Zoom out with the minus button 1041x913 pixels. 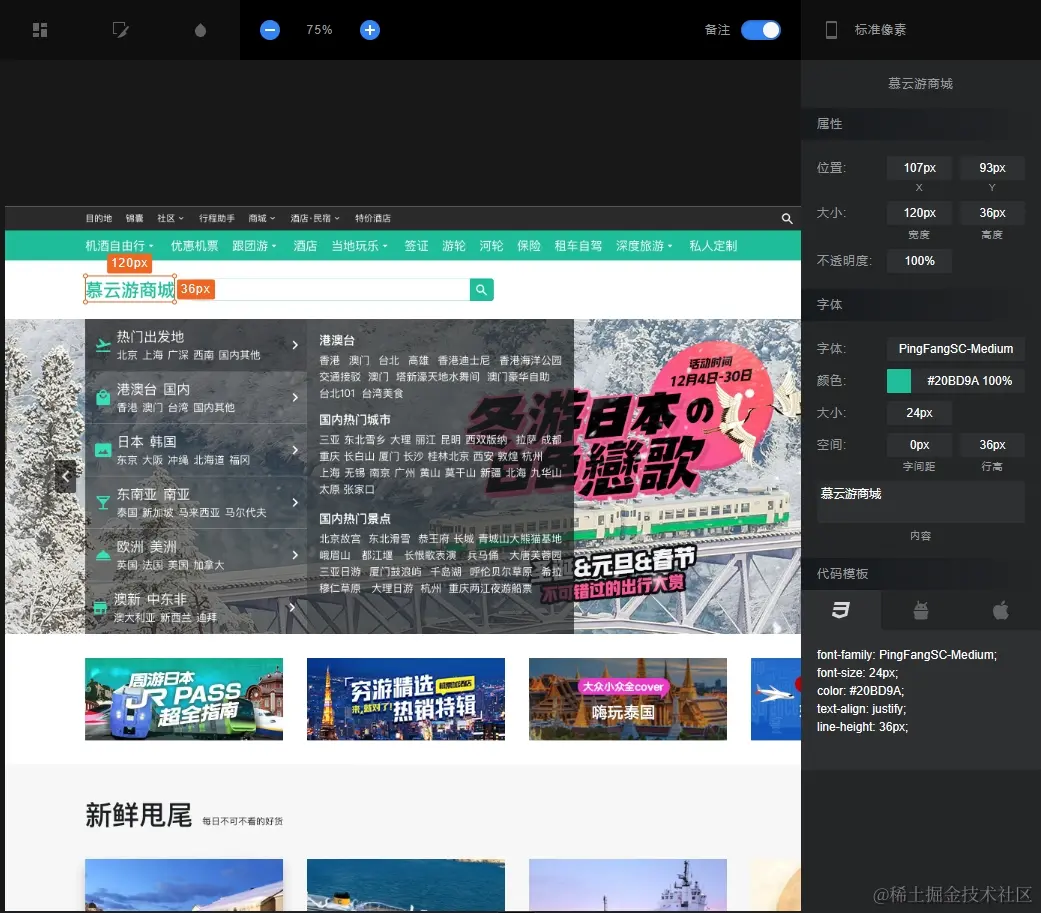point(270,30)
